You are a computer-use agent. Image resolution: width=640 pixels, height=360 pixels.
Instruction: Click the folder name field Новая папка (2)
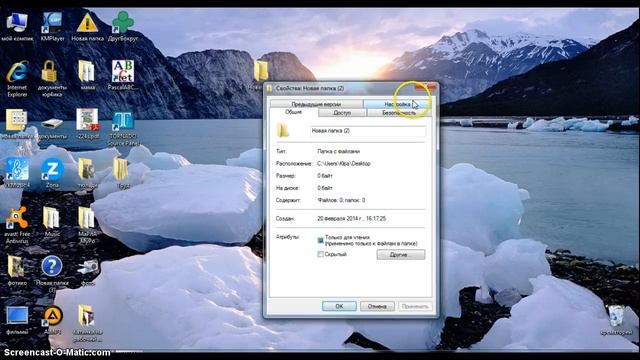coord(368,131)
